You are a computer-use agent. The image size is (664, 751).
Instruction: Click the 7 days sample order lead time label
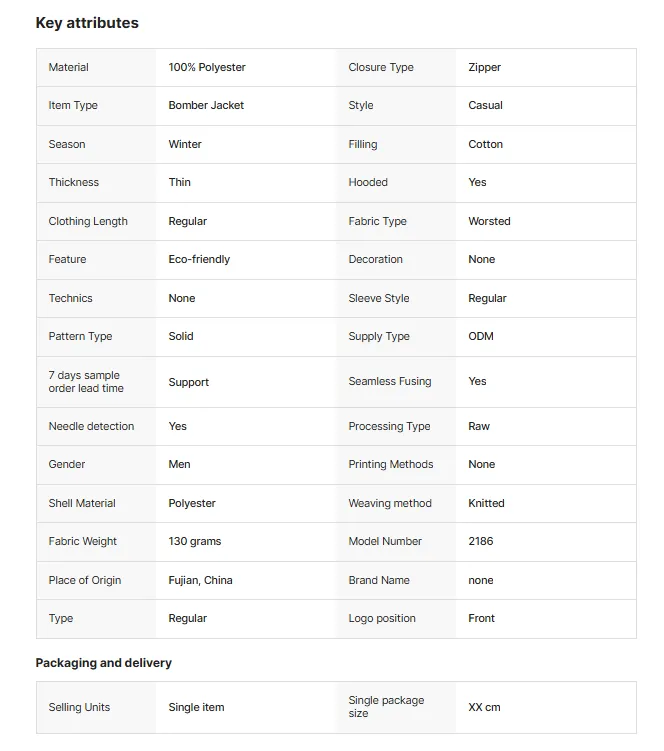pyautogui.click(x=86, y=382)
